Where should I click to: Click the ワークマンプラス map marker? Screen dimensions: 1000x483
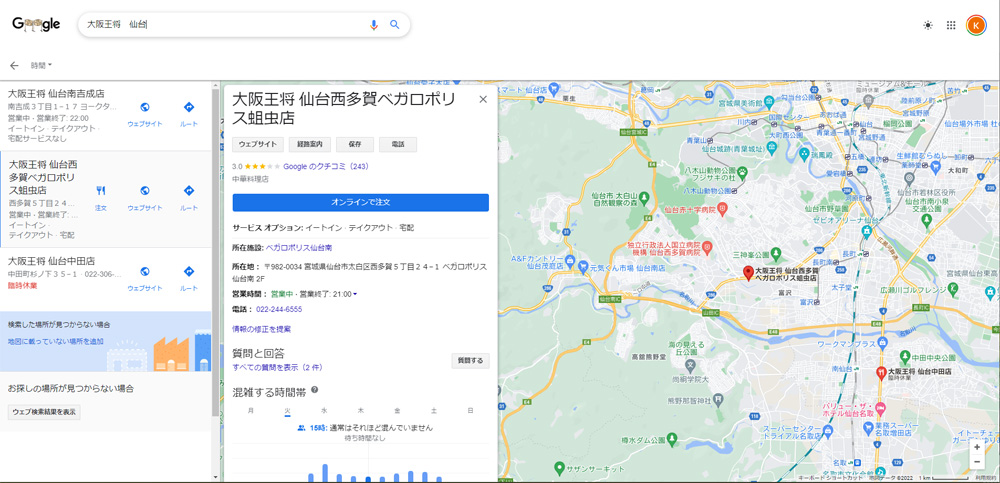click(881, 343)
